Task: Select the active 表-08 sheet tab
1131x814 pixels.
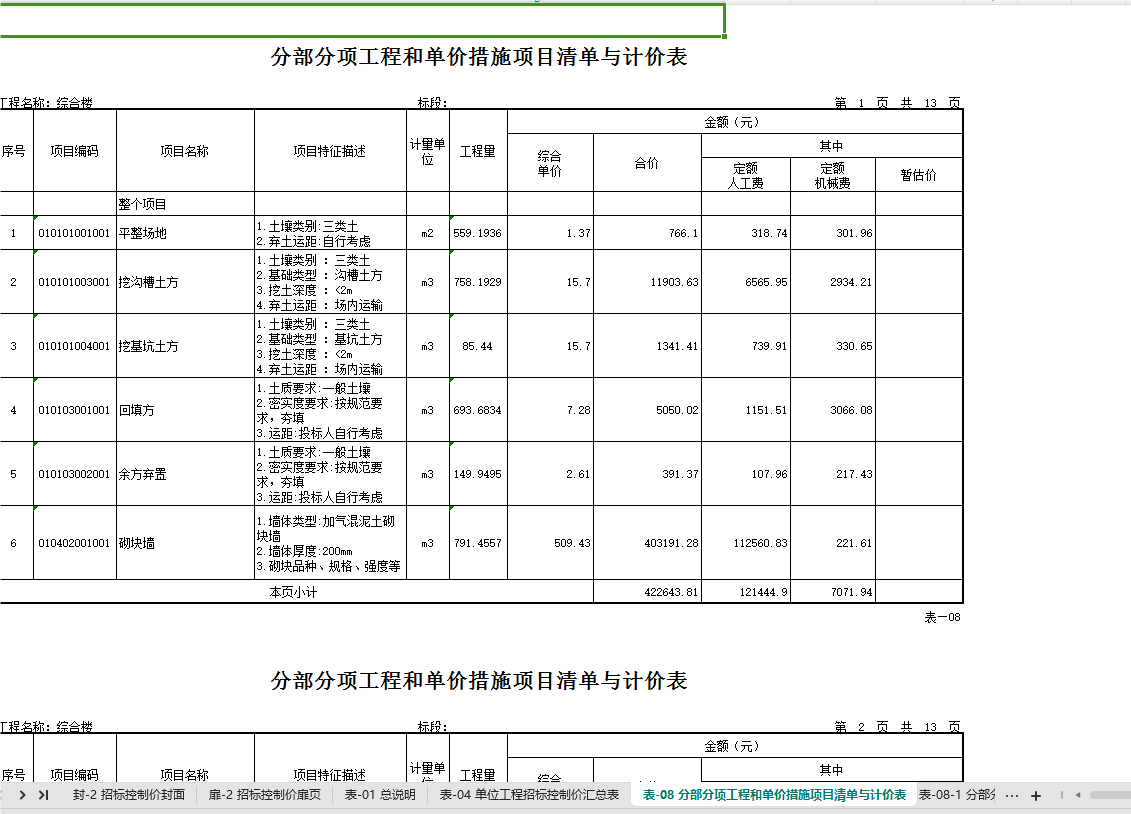Action: click(x=774, y=795)
